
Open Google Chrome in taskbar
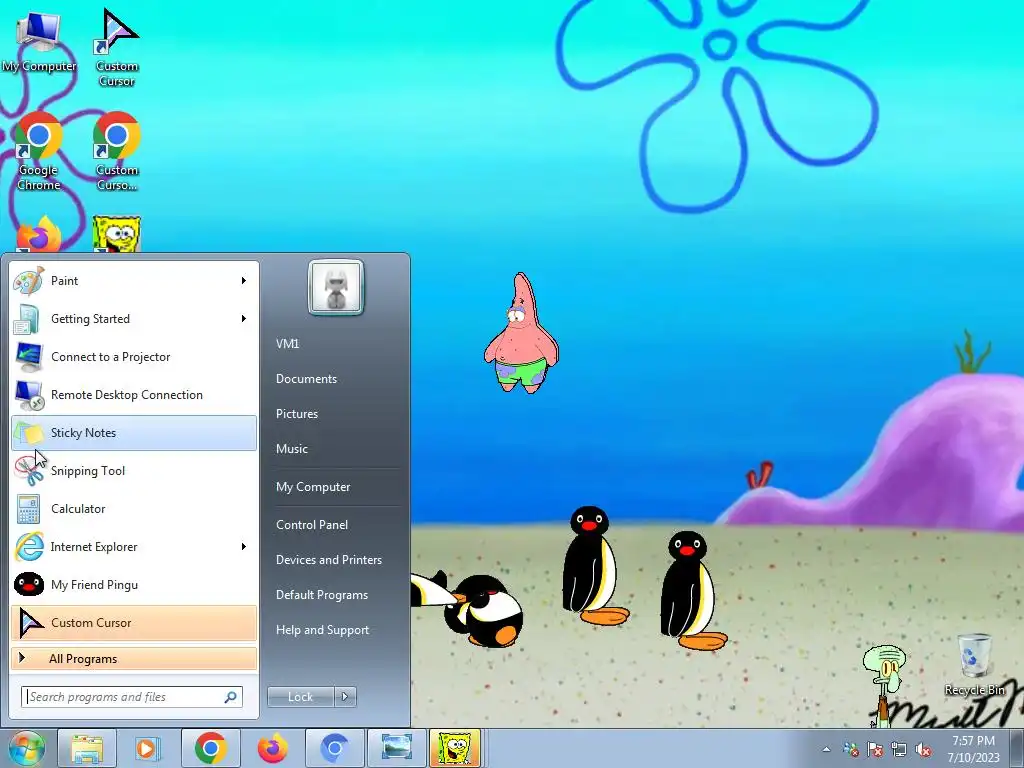pyautogui.click(x=210, y=748)
